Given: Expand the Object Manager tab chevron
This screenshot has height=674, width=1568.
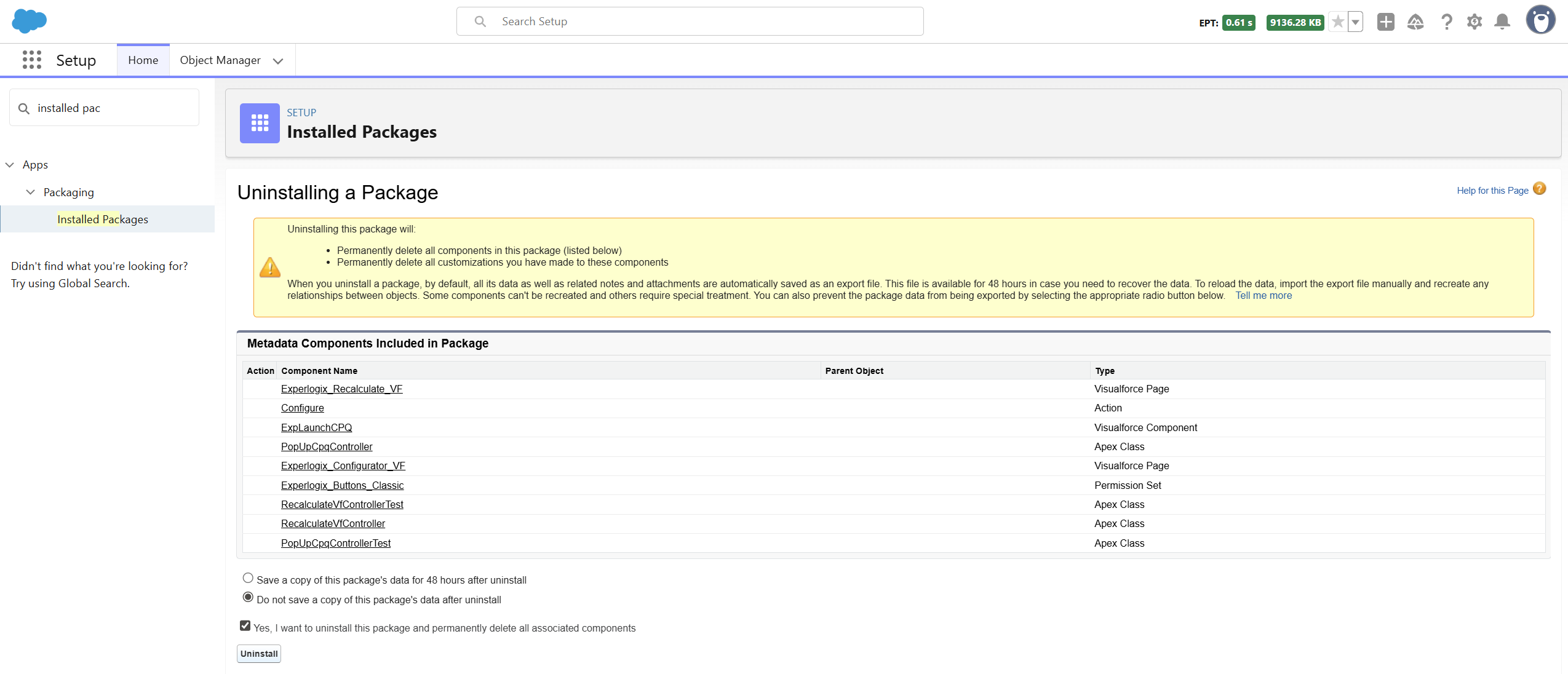Looking at the screenshot, I should click(x=278, y=61).
